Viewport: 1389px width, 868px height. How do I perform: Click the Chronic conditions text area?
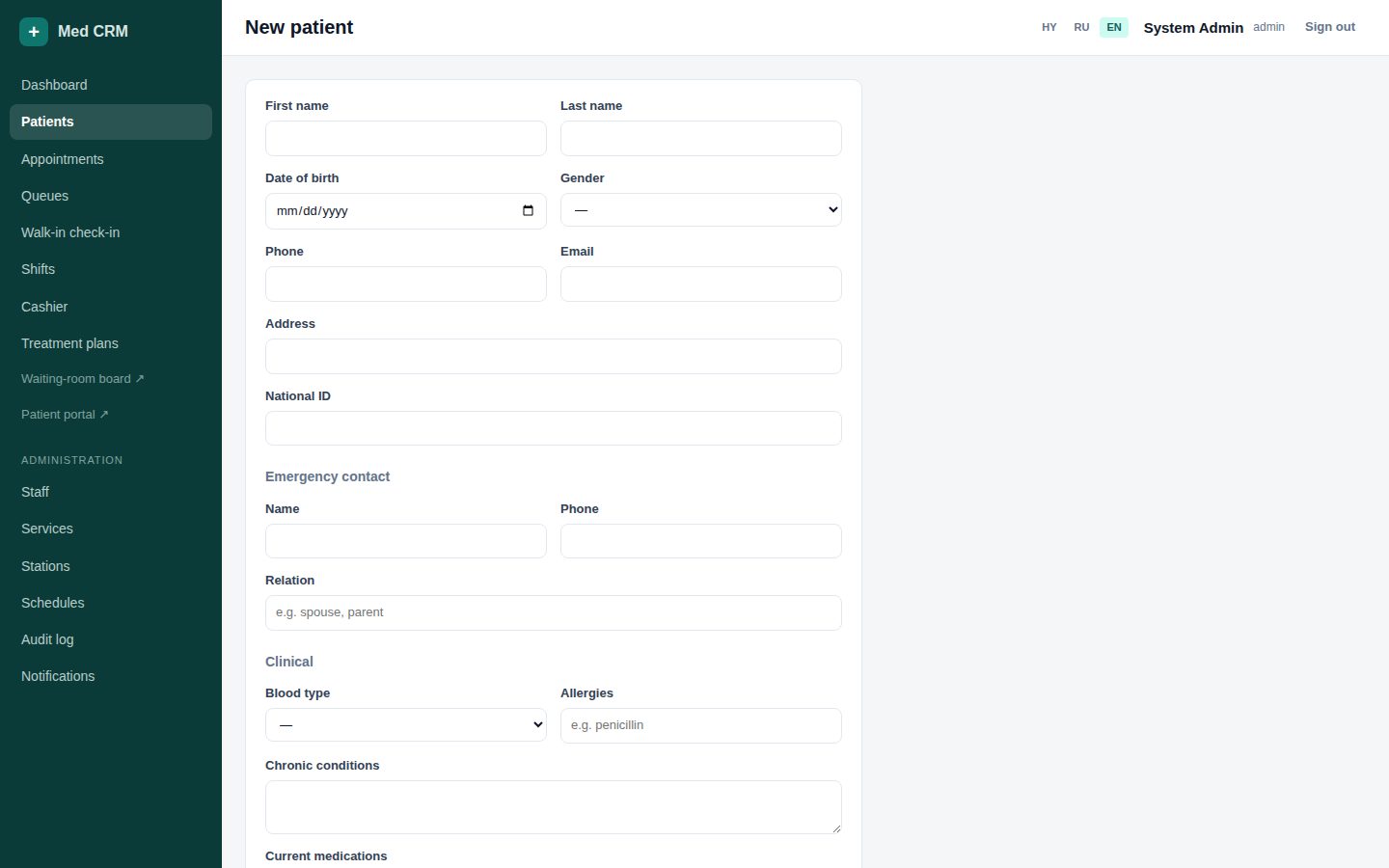pyautogui.click(x=554, y=807)
